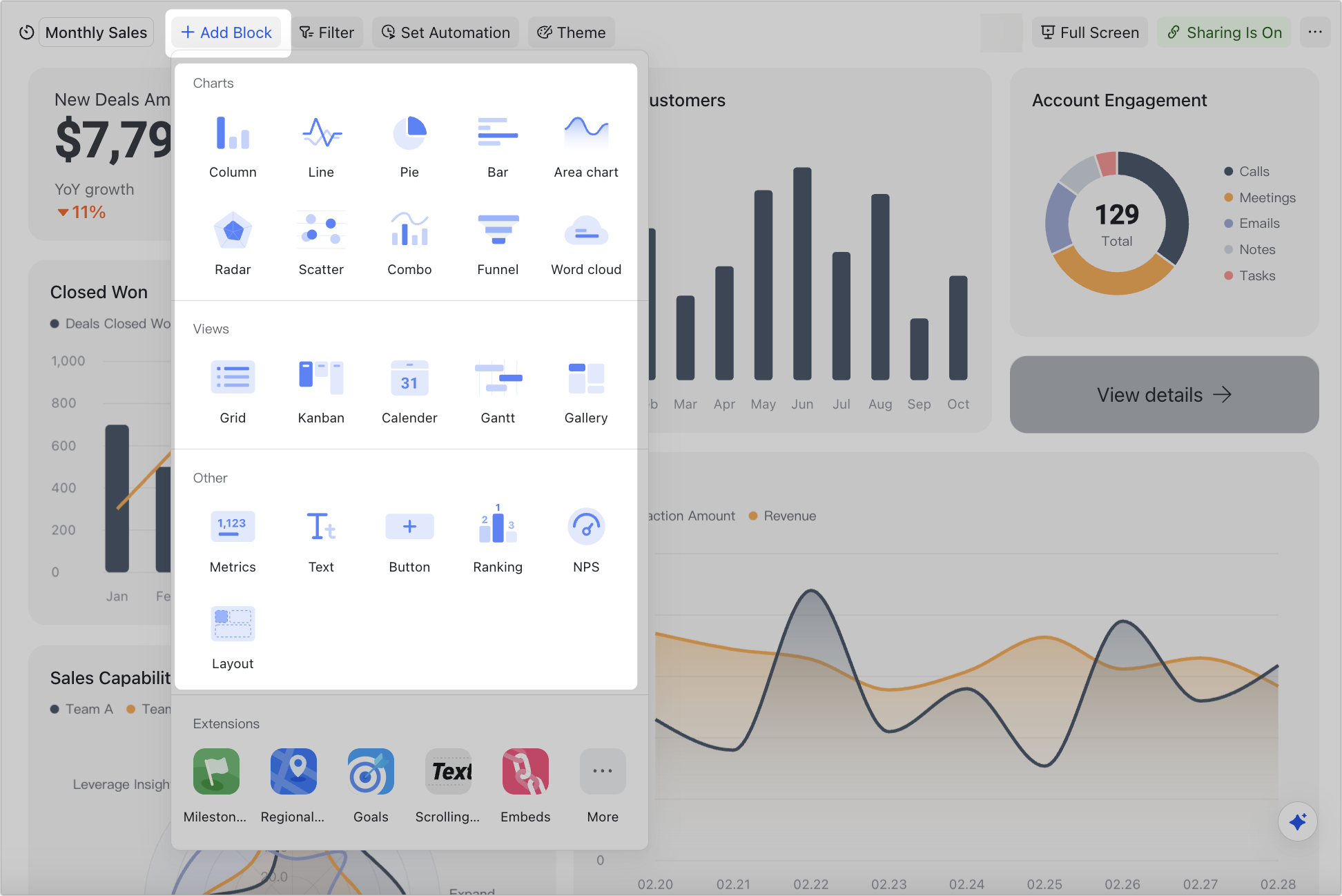Add a Pie chart block
Viewport: 1342px width, 896px height.
(409, 147)
